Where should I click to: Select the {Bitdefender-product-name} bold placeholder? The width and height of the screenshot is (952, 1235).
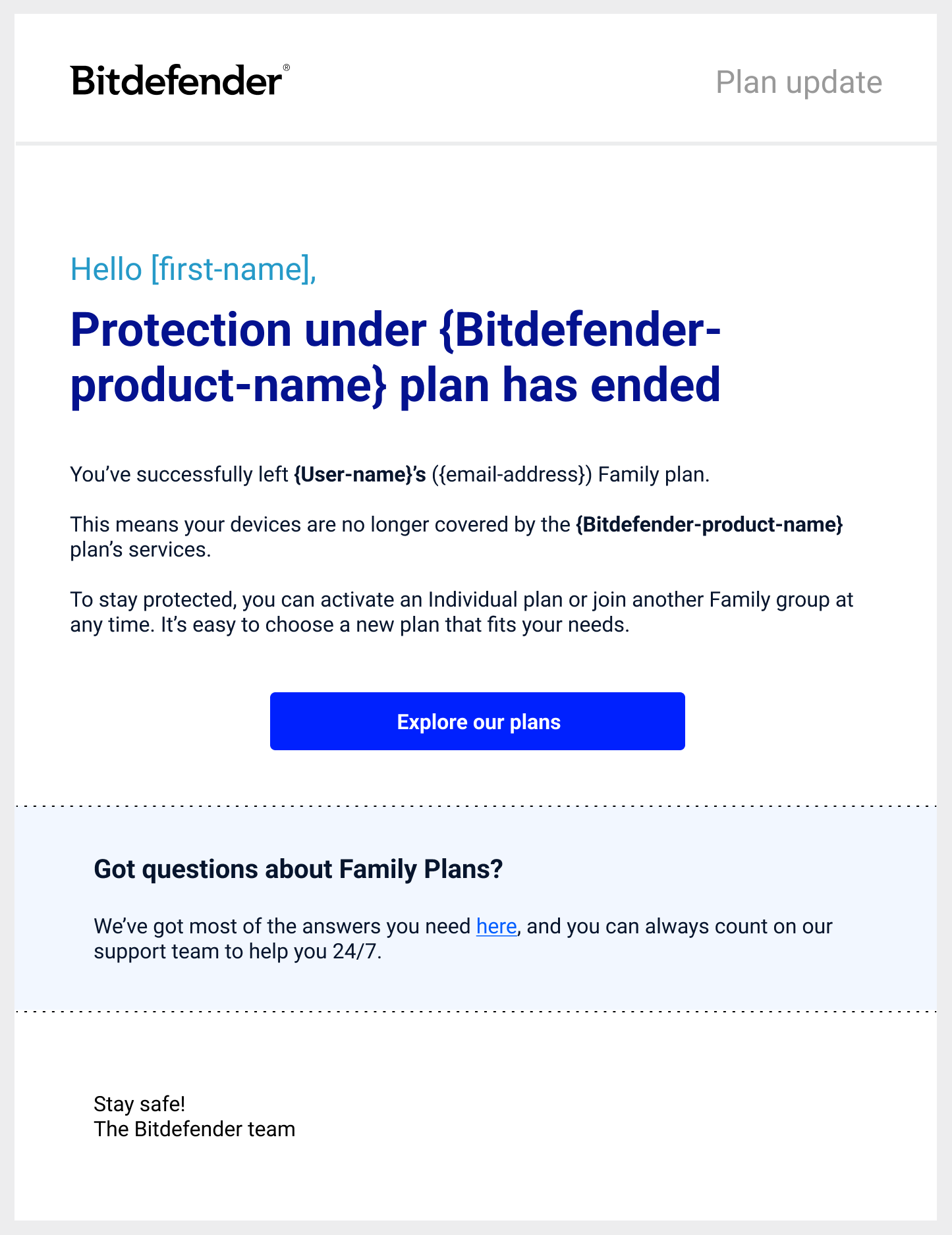point(708,524)
